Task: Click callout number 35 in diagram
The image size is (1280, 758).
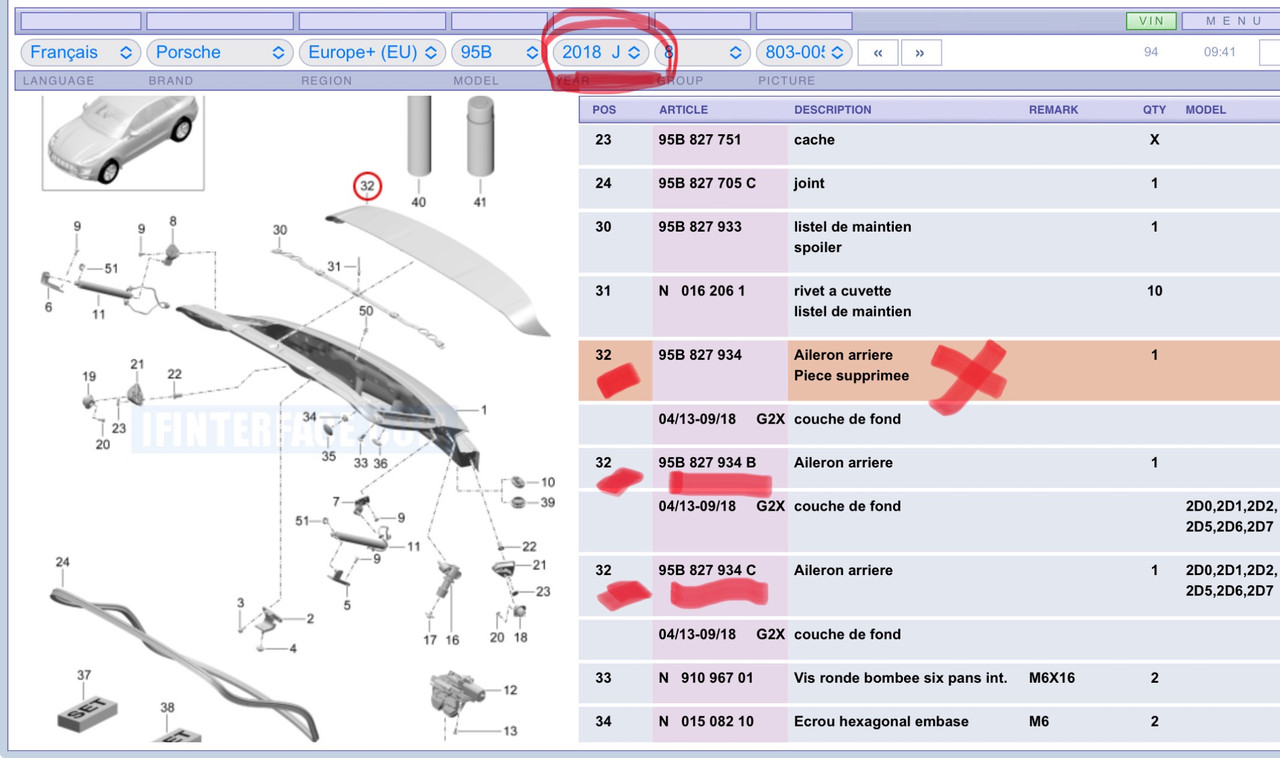Action: point(329,457)
